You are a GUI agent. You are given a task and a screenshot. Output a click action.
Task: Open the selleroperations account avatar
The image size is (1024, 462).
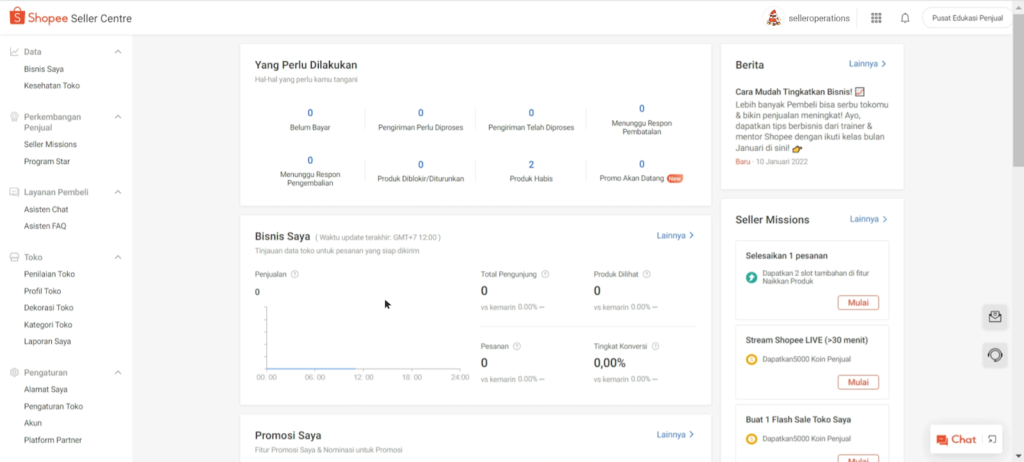coord(773,18)
